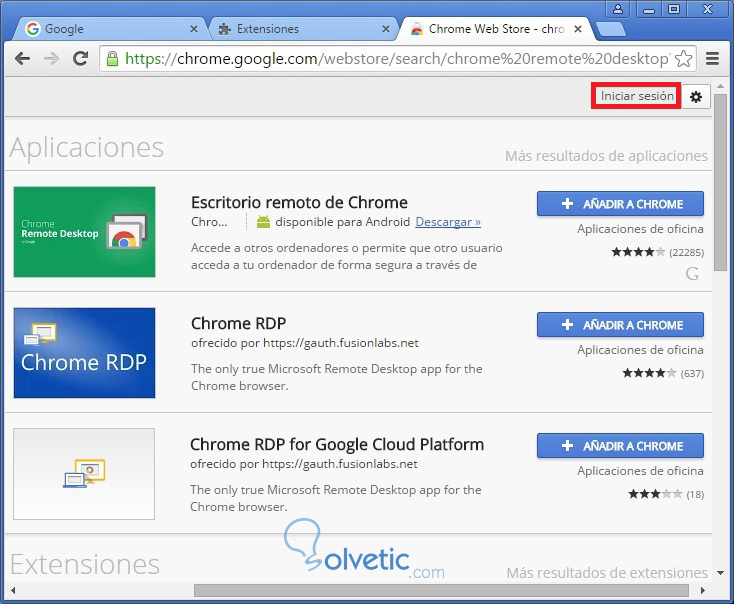Click the Google G badge icon
Image resolution: width=734 pixels, height=604 pixels.
692,273
